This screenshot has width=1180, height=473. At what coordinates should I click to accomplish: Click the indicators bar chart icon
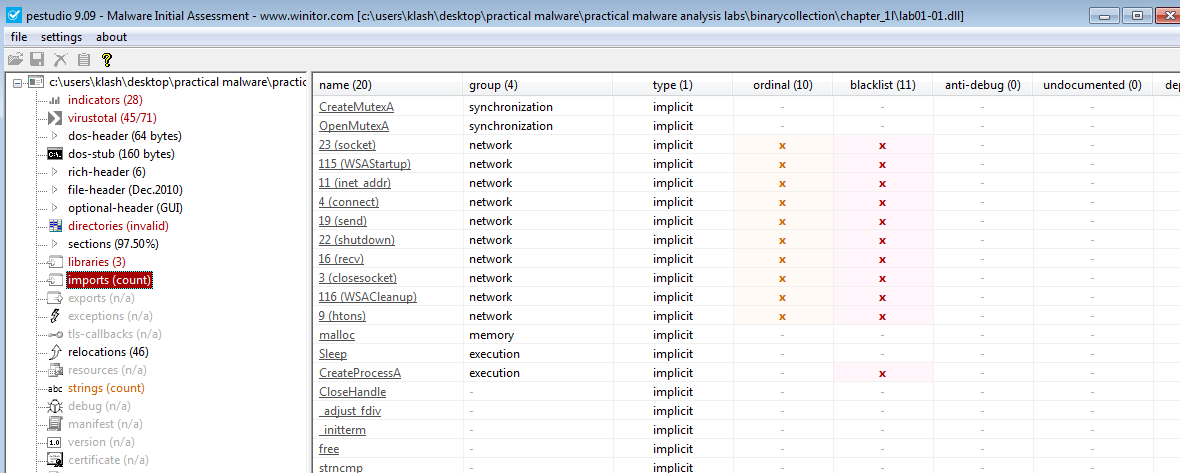pyautogui.click(x=54, y=100)
